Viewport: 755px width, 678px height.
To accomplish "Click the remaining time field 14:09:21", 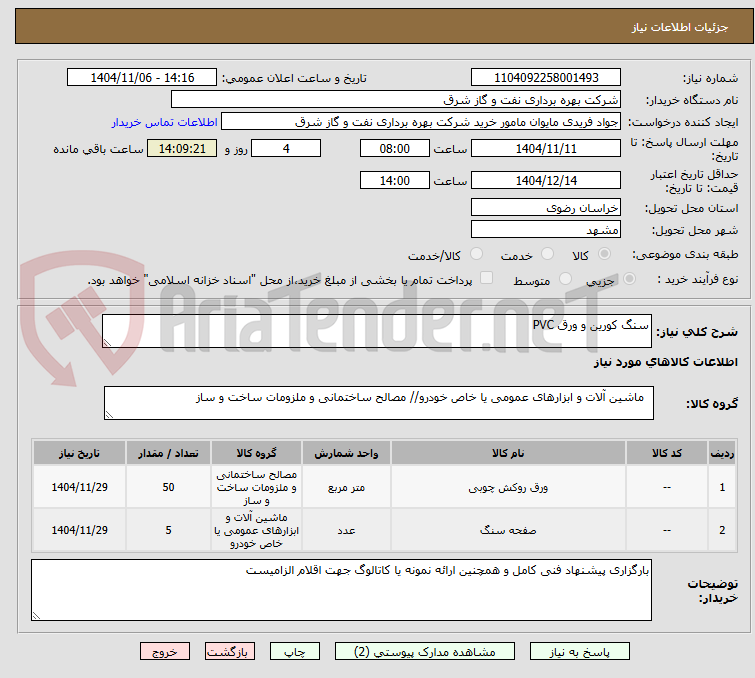I will pos(182,148).
